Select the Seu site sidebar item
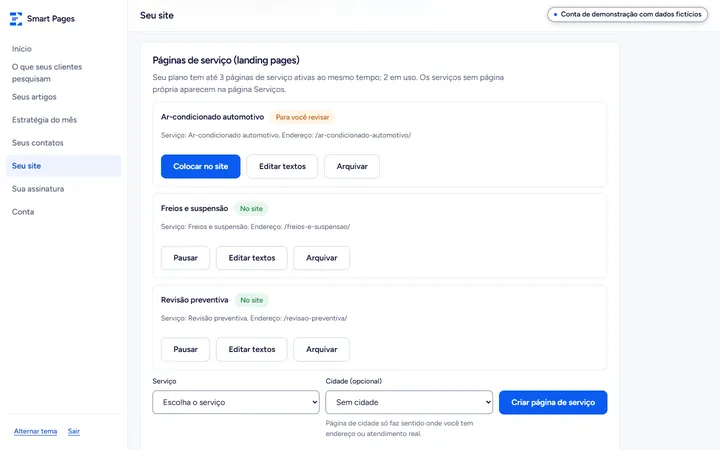The height and width of the screenshot is (450, 720). coord(63,166)
